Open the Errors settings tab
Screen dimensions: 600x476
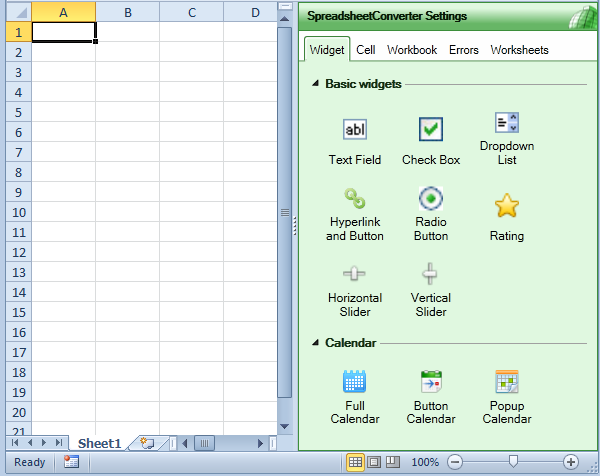coord(463,50)
